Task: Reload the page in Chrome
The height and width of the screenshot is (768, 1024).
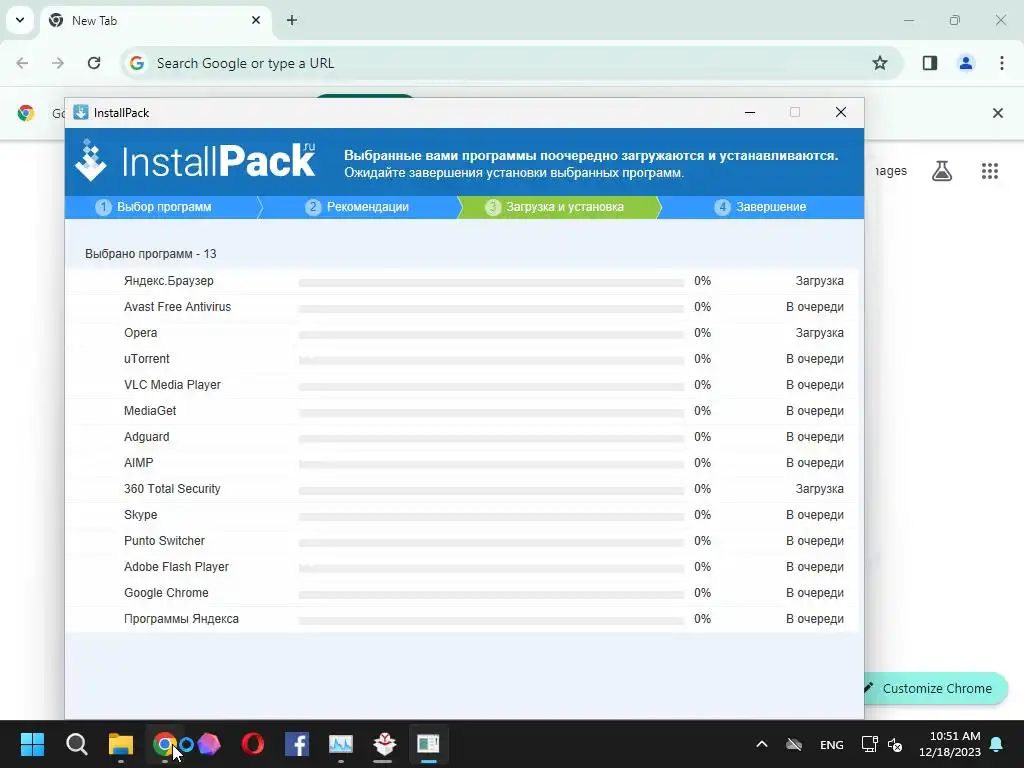Action: (x=94, y=63)
